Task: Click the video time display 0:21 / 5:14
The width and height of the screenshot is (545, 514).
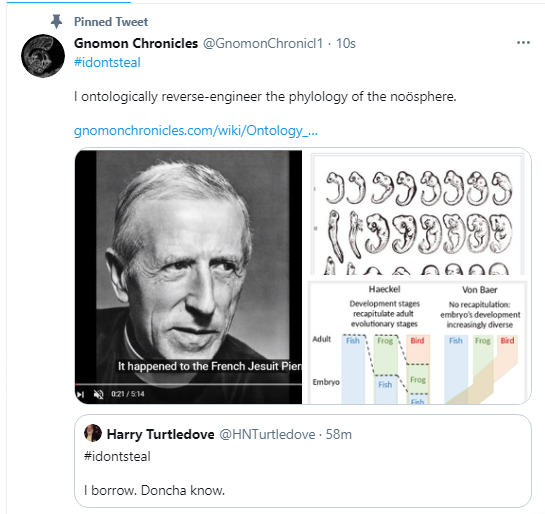Action: (x=128, y=394)
